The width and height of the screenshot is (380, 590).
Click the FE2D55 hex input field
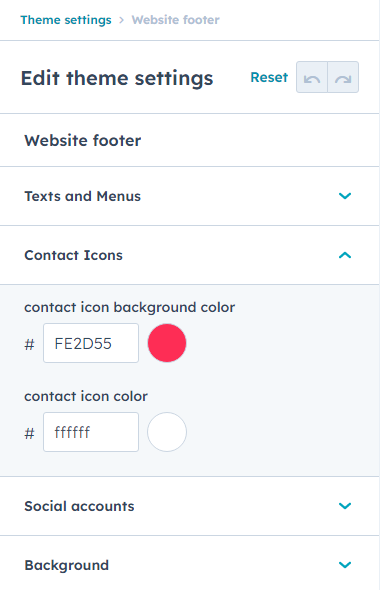click(91, 343)
